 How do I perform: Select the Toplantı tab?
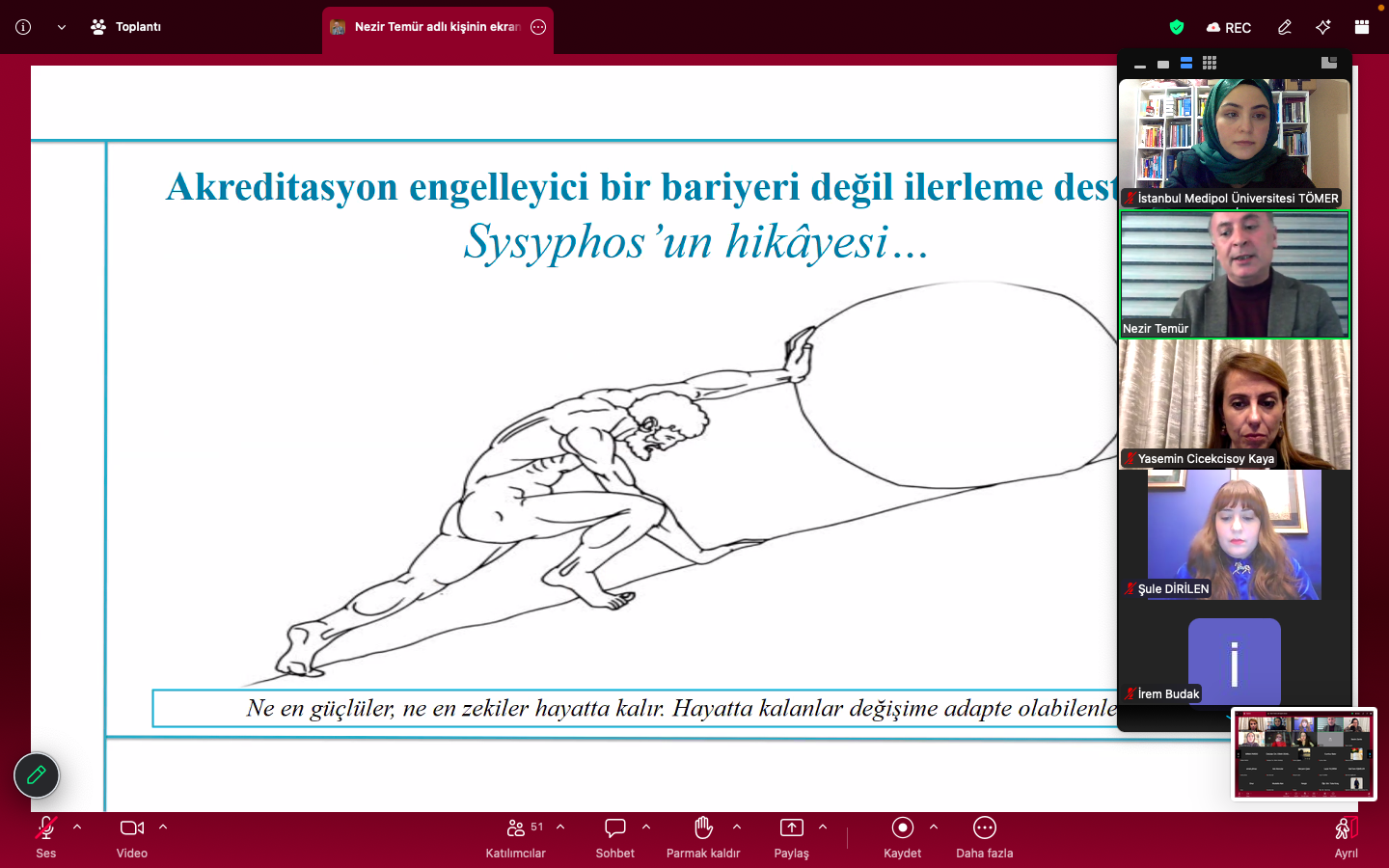pos(126,27)
